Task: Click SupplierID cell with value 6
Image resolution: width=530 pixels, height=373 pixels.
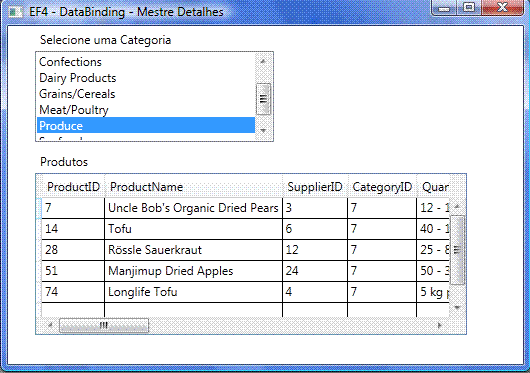Action: pyautogui.click(x=315, y=229)
